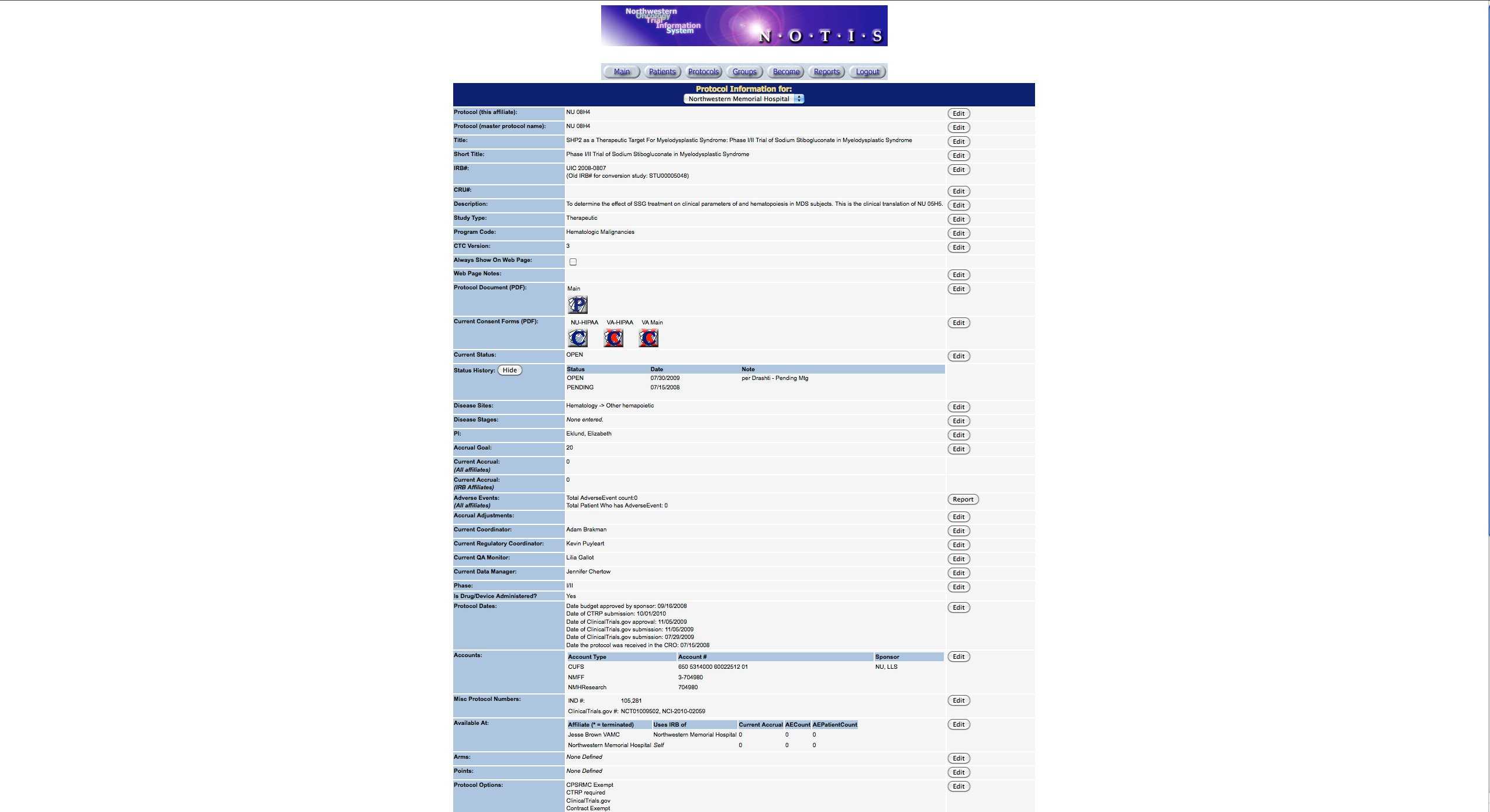Click the Reports menu tab
This screenshot has width=1490, height=812.
click(826, 71)
